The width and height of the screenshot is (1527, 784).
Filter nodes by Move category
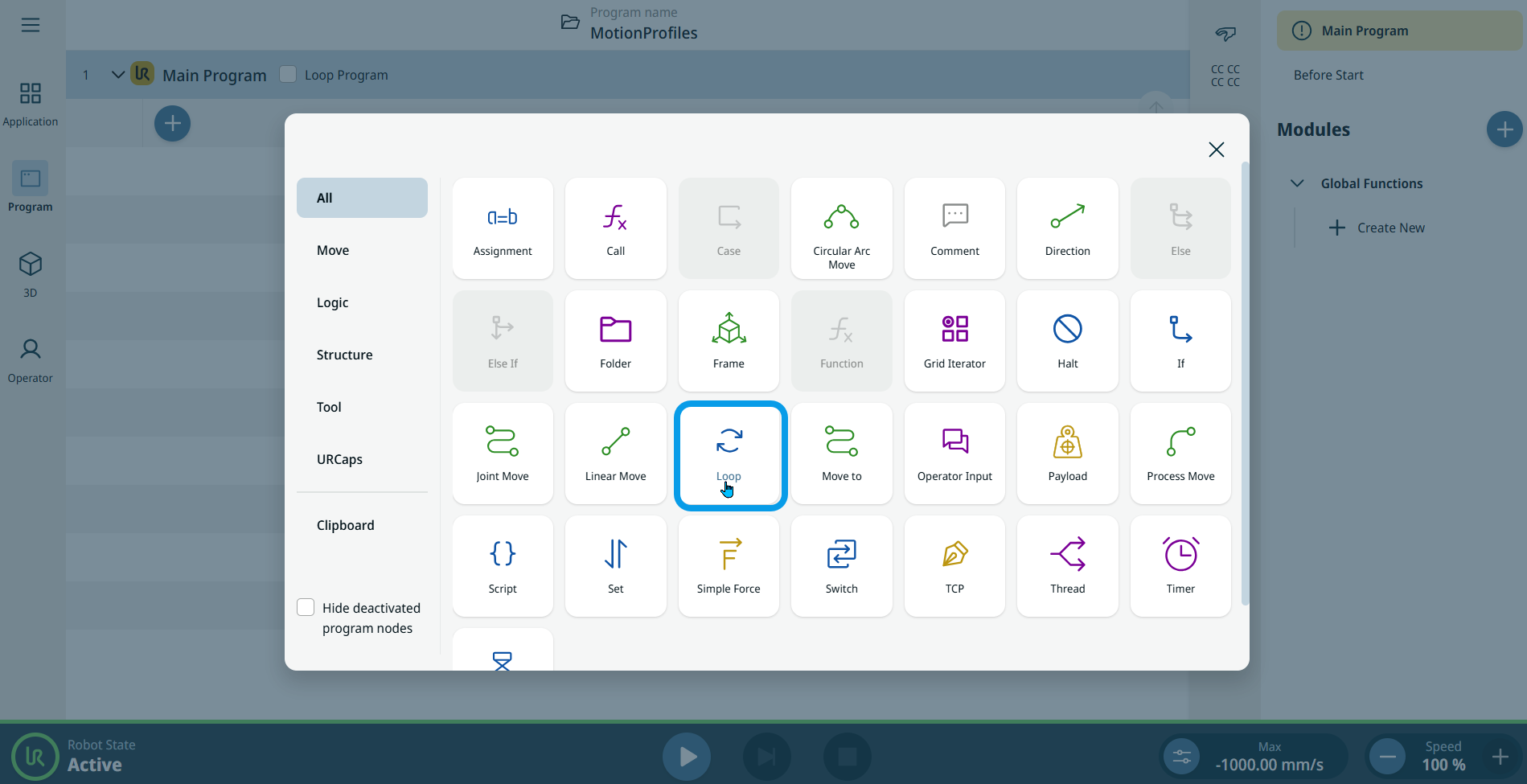pos(333,250)
